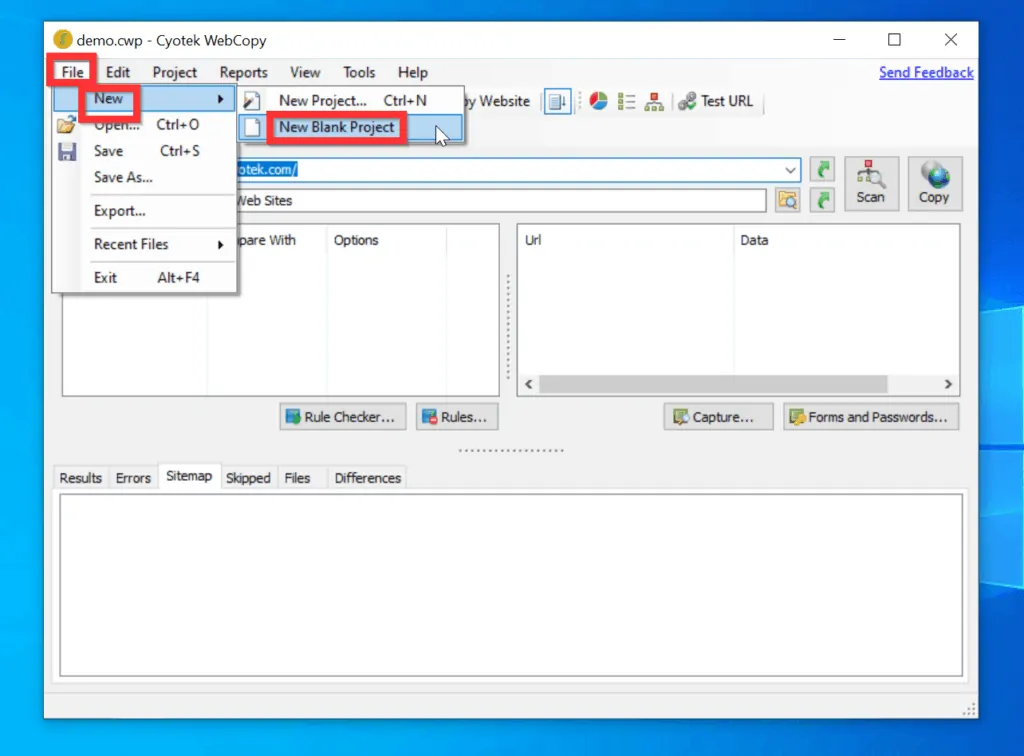Screen dimensions: 1024x756
Task: Click the Copy globe button
Action: [934, 183]
